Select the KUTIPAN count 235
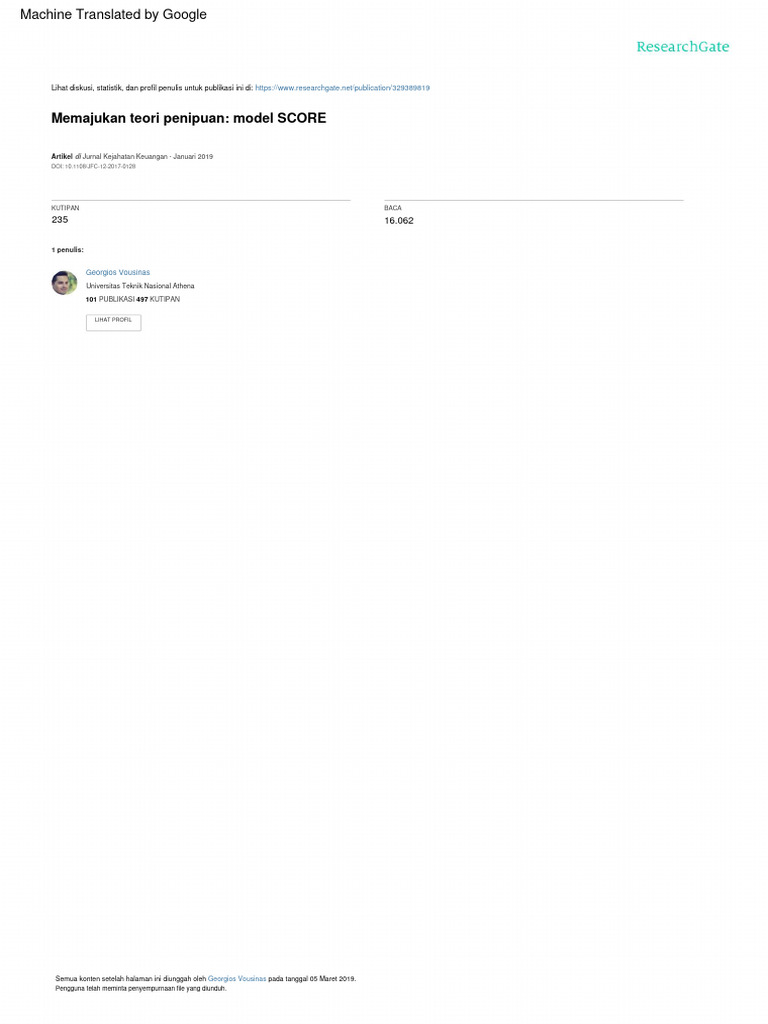The height and width of the screenshot is (1024, 768). coord(59,219)
